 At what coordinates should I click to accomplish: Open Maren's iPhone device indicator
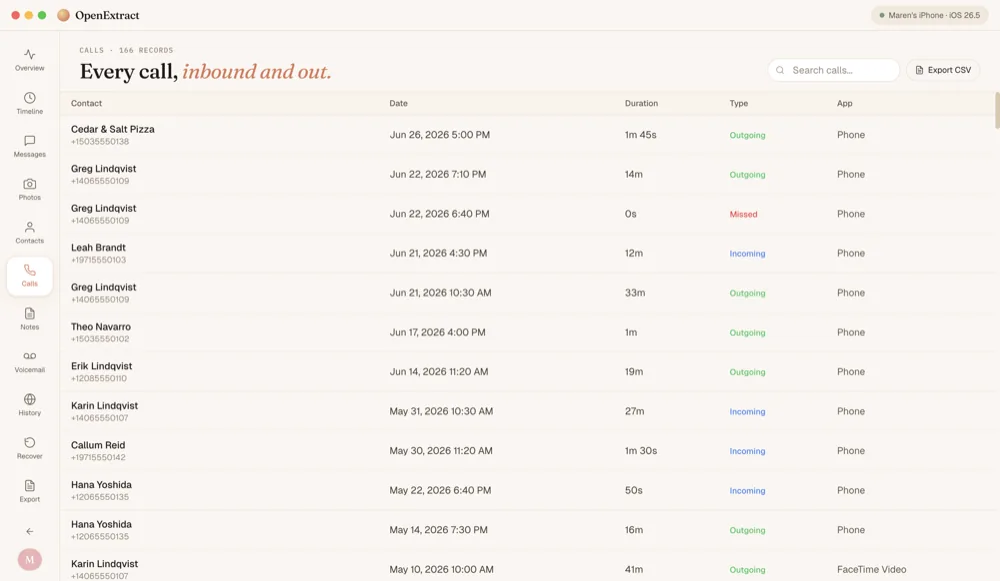coord(929,15)
